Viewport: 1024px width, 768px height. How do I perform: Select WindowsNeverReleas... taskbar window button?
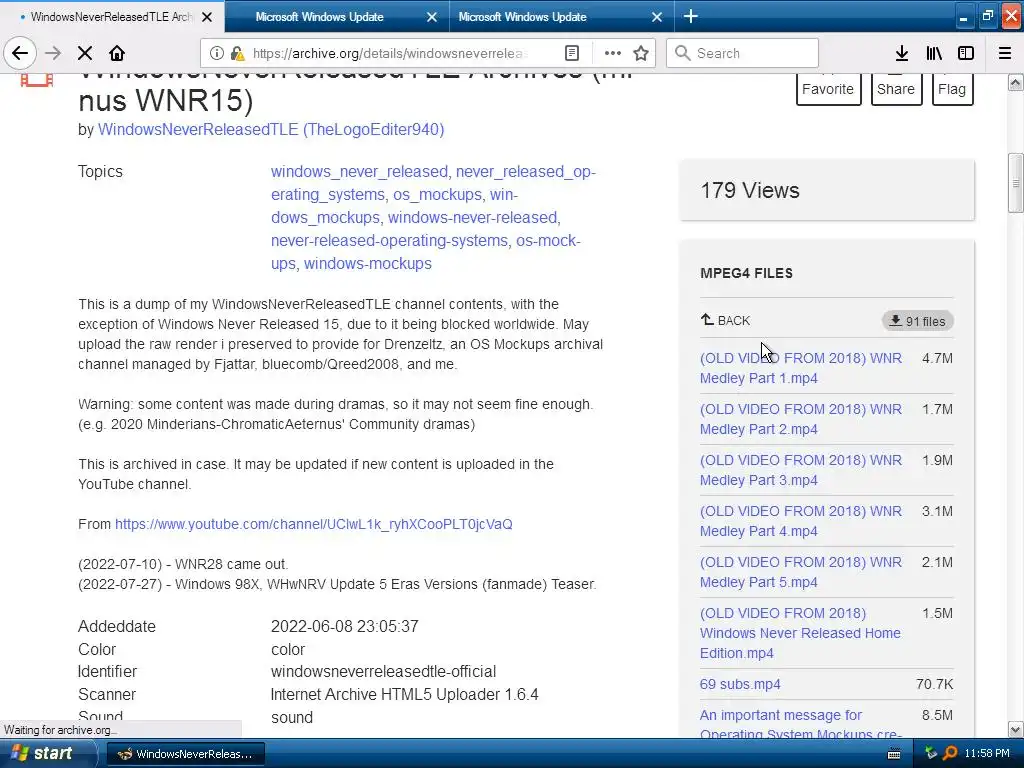pyautogui.click(x=185, y=754)
